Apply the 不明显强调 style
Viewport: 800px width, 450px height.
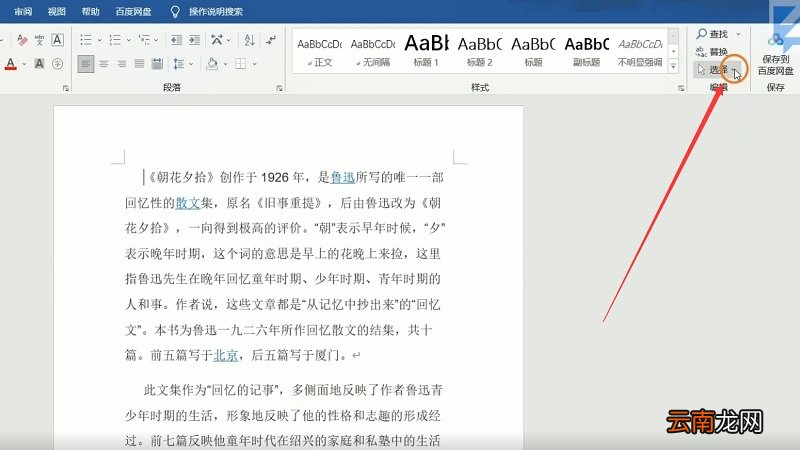coord(640,52)
